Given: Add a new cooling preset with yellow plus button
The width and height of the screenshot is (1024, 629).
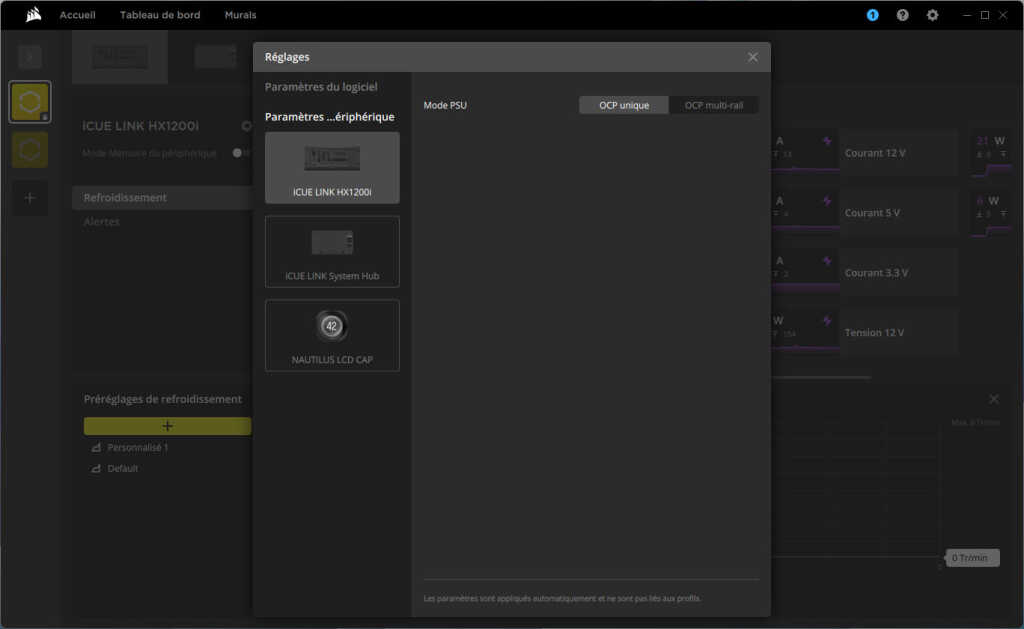Looking at the screenshot, I should point(167,426).
